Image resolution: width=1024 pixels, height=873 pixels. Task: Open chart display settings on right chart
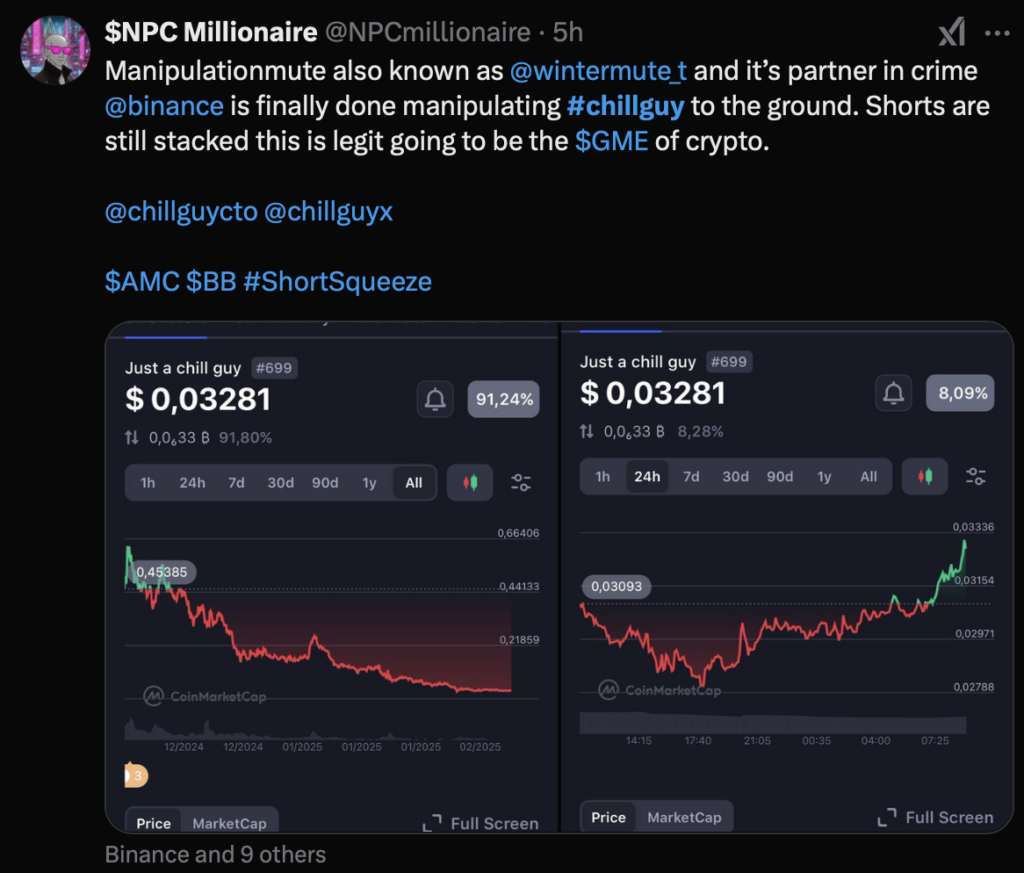(x=975, y=476)
